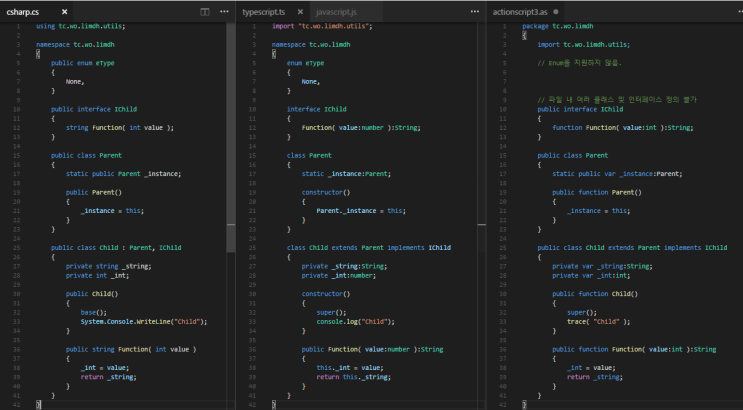This screenshot has width=743, height=410.
Task: Click line number 36 in the actionscript3.as gutter
Action: 502,349
